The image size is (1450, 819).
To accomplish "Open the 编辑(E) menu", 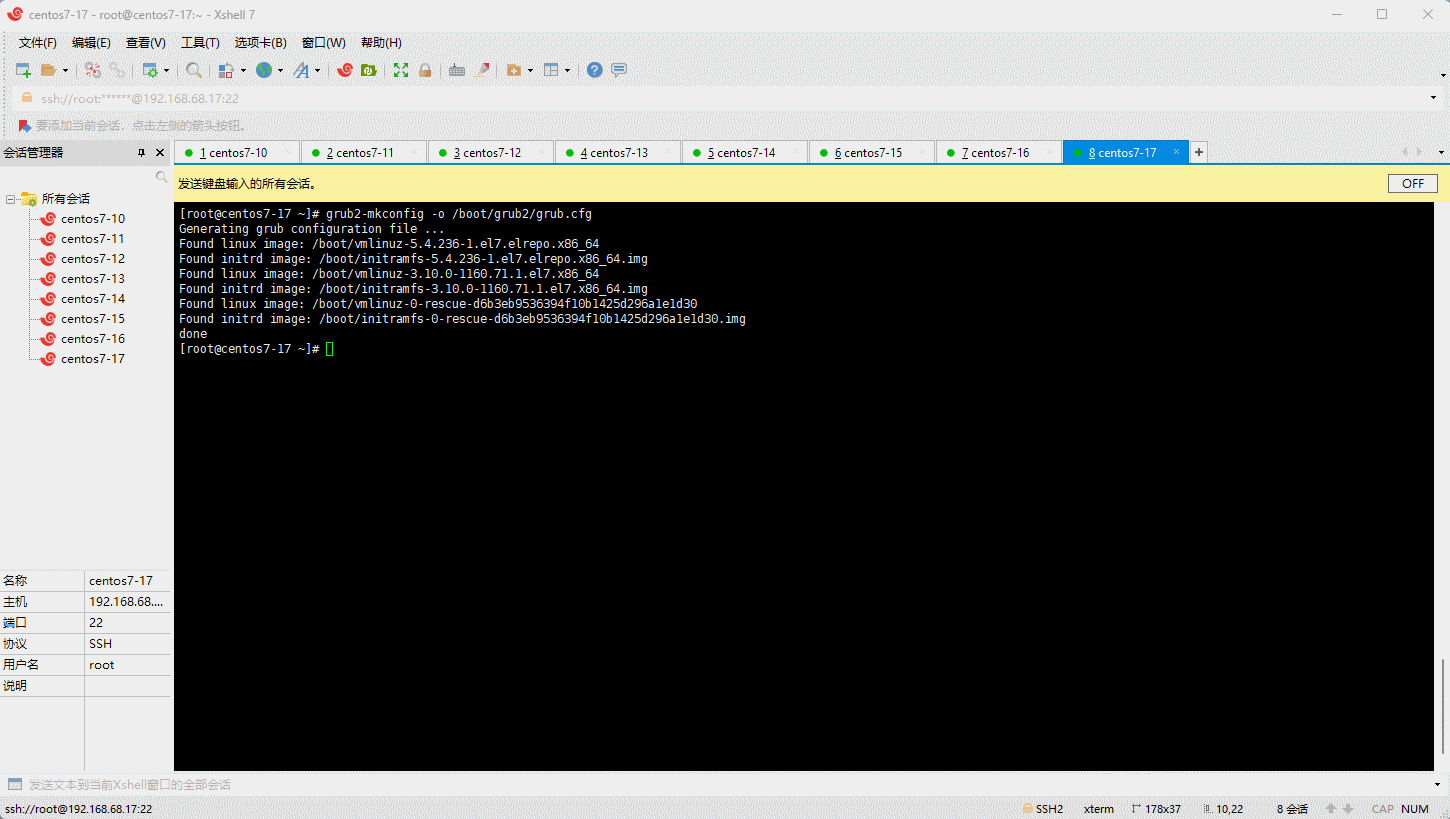I will (x=91, y=43).
